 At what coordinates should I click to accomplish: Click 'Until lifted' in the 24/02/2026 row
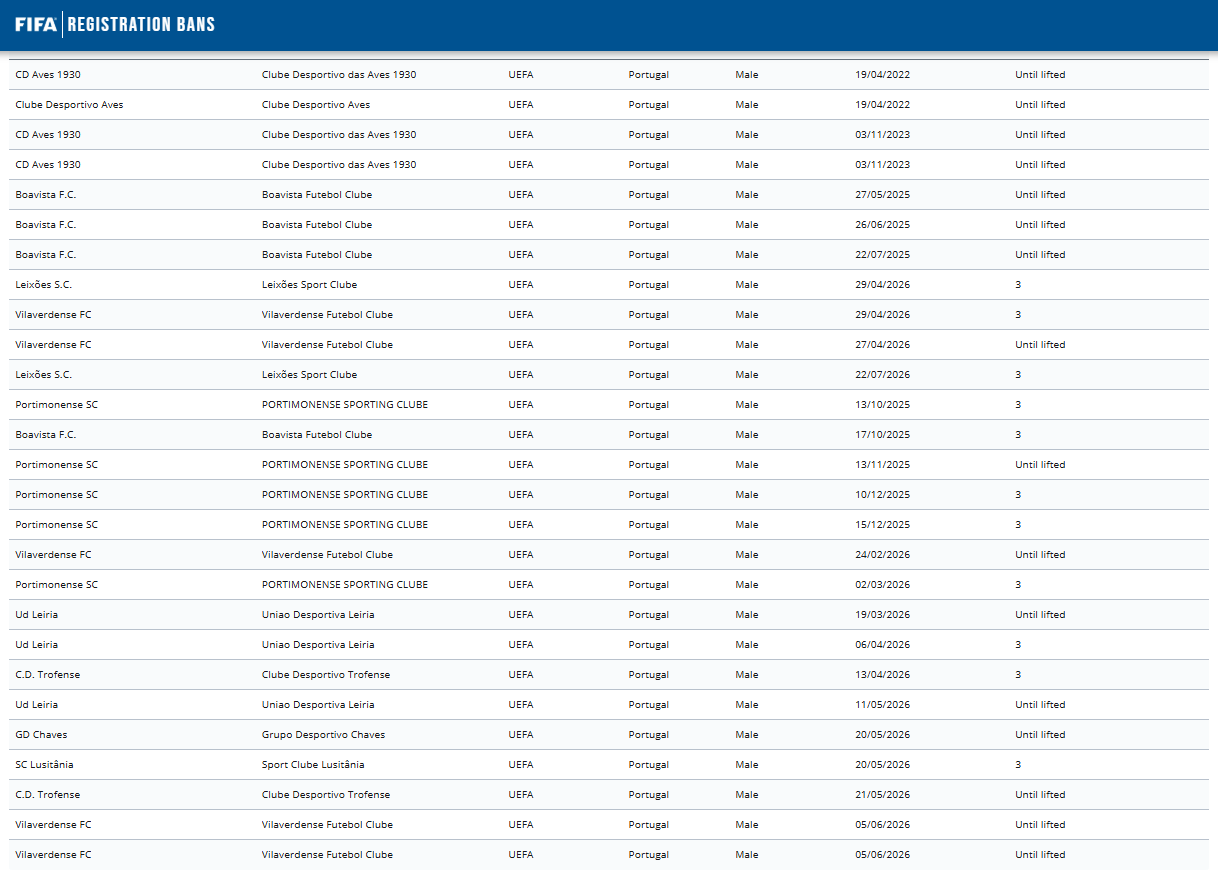[x=1040, y=555]
